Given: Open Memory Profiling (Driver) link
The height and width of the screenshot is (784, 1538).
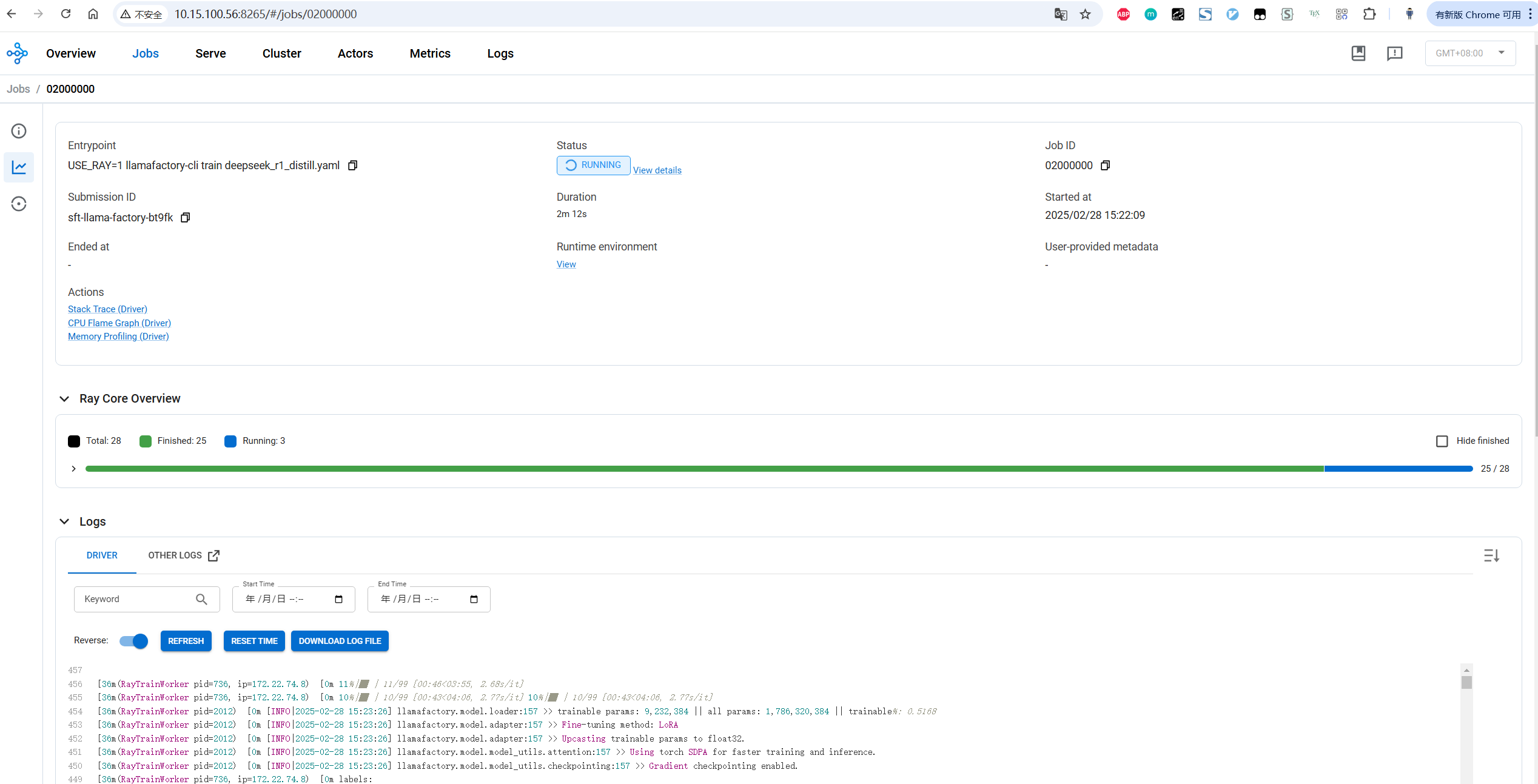Looking at the screenshot, I should [x=118, y=337].
